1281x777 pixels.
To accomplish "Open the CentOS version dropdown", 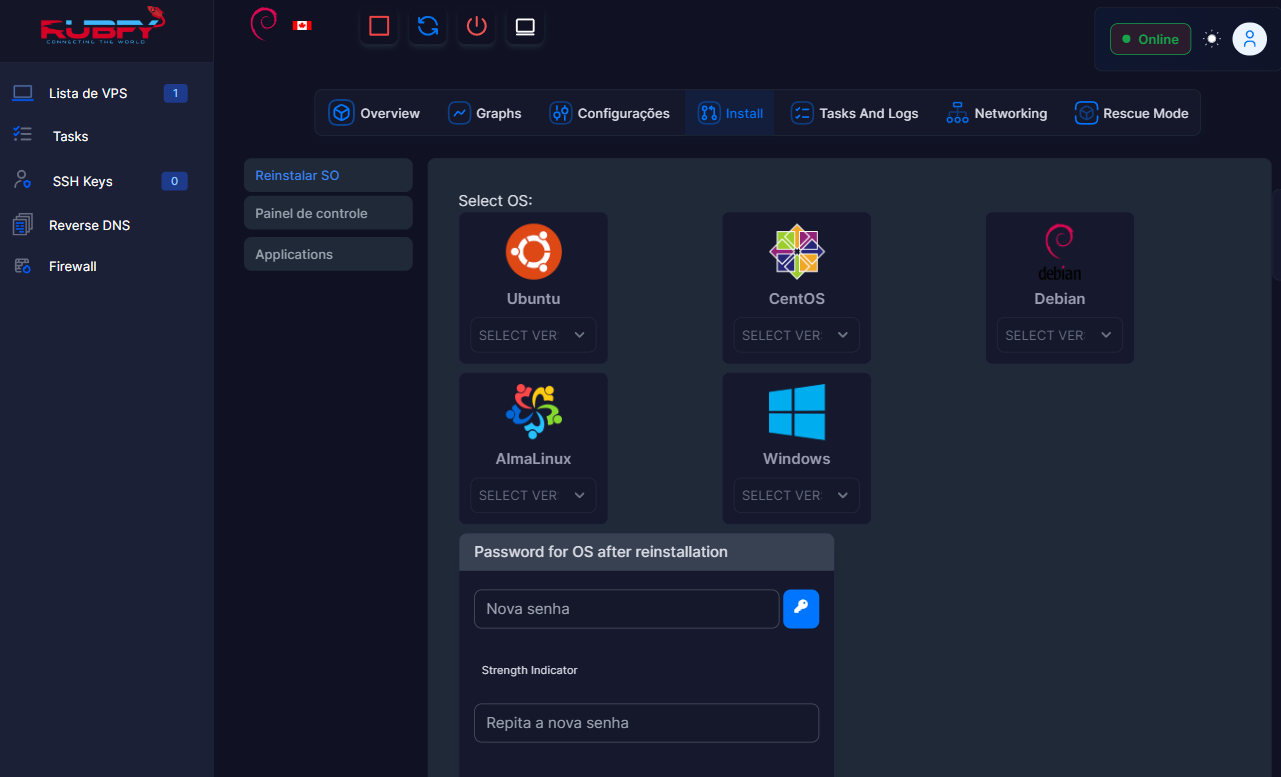I will click(796, 335).
